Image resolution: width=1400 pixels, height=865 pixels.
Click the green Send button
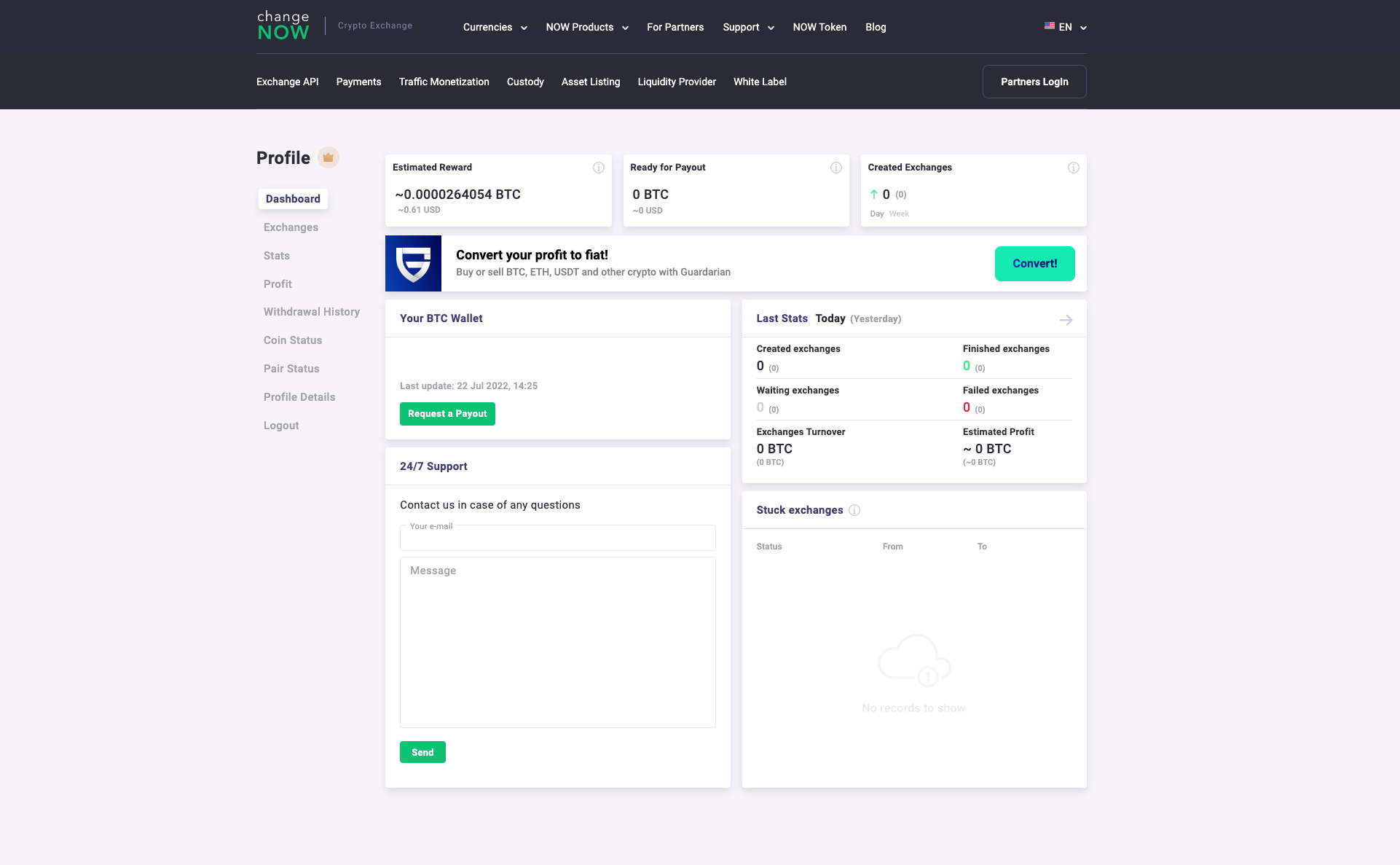(422, 752)
